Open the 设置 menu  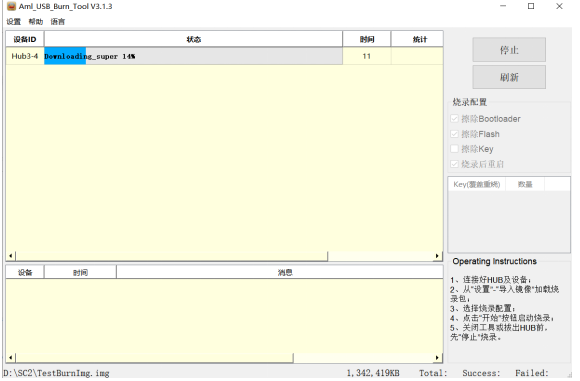pos(14,21)
